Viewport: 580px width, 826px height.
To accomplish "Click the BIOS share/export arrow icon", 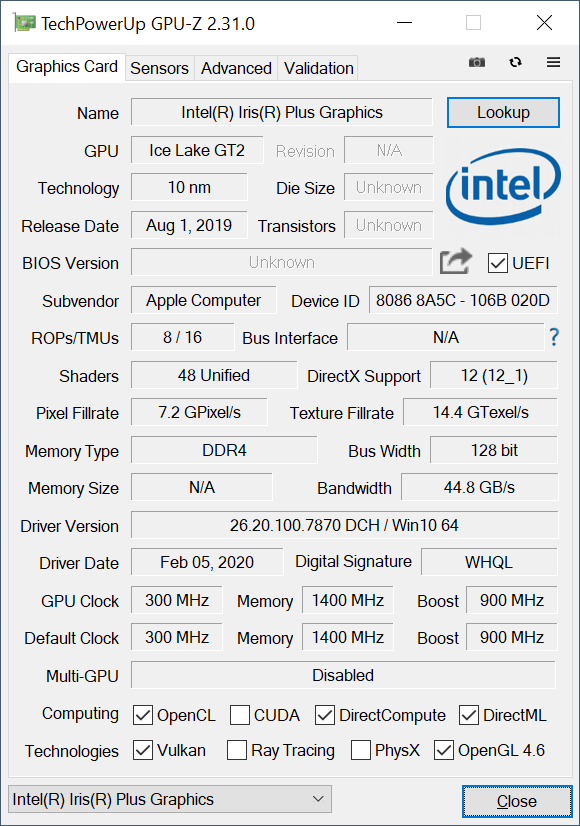I will click(x=456, y=261).
